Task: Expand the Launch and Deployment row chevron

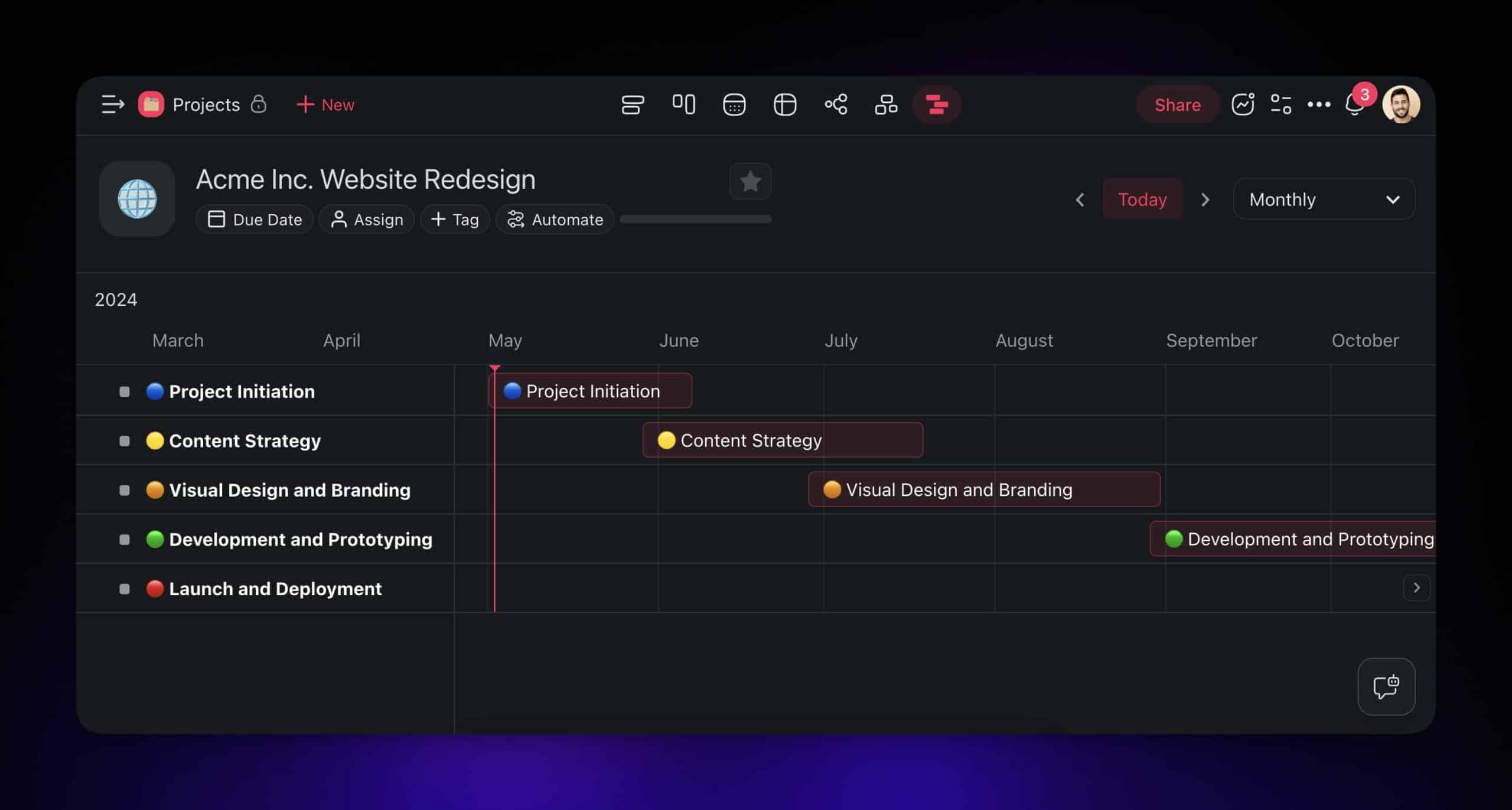Action: (x=1416, y=587)
